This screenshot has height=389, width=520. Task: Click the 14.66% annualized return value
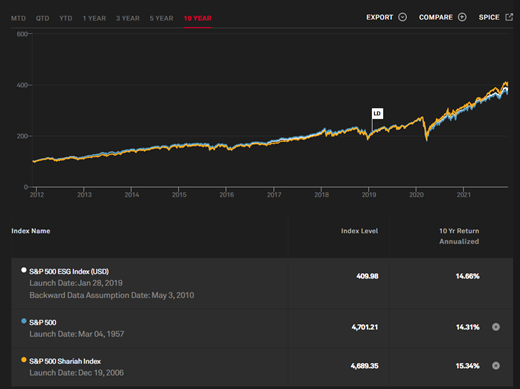click(x=468, y=276)
